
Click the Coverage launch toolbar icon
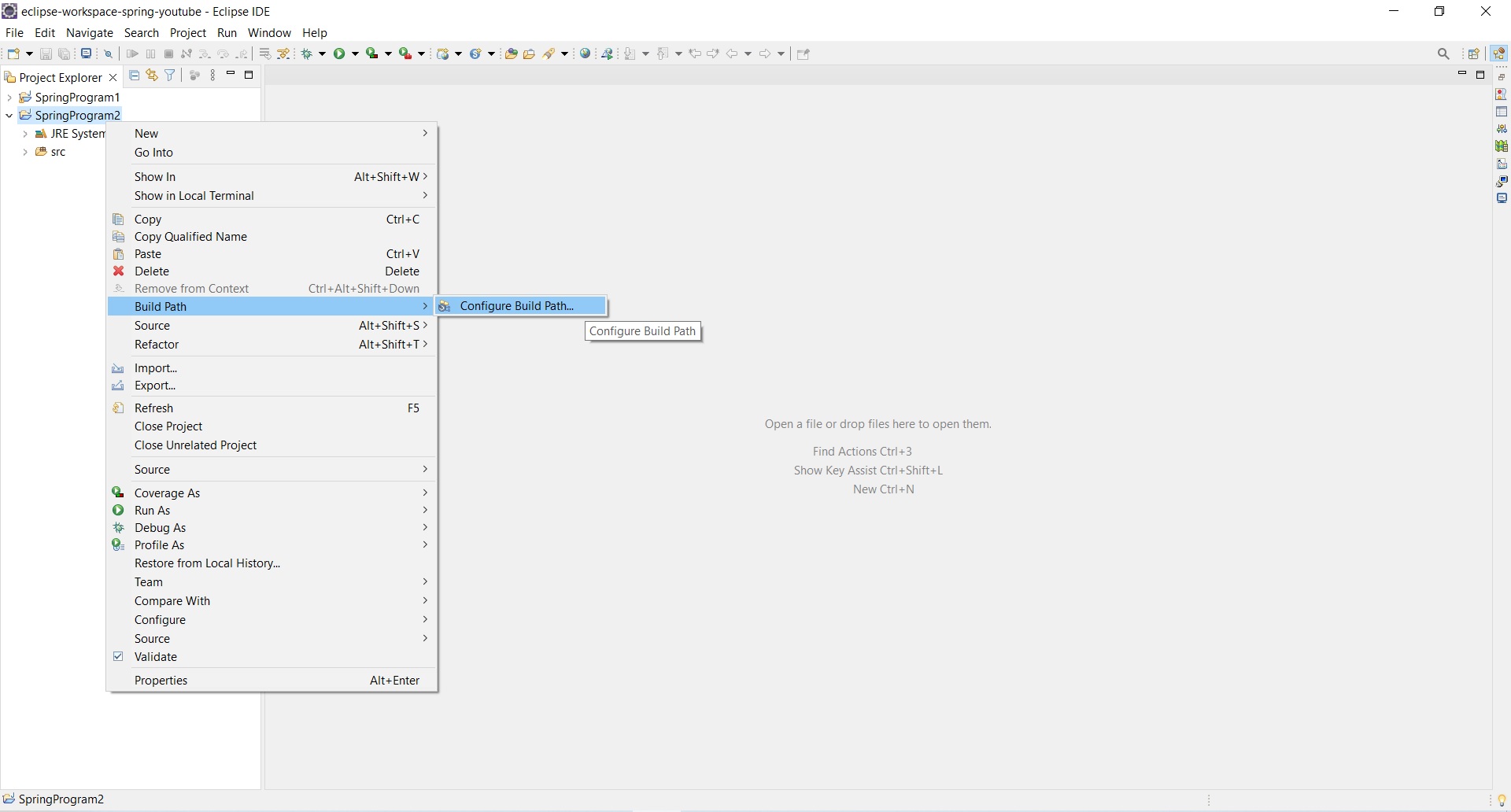click(x=372, y=54)
